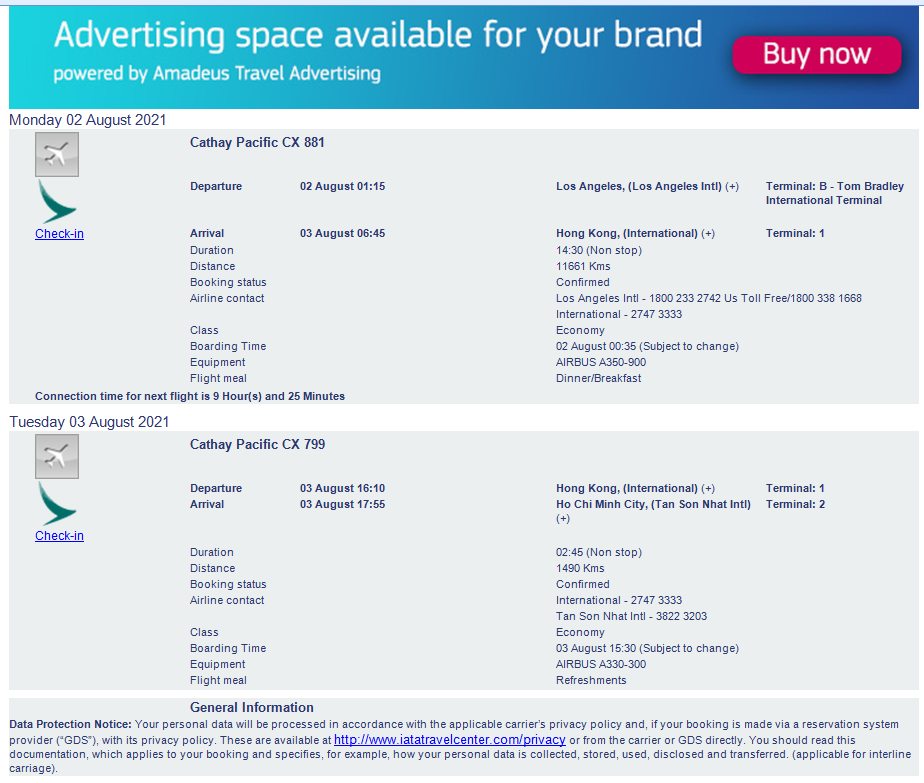Click the airplane icon for CX 799
This screenshot has width=924, height=783.
coord(57,457)
